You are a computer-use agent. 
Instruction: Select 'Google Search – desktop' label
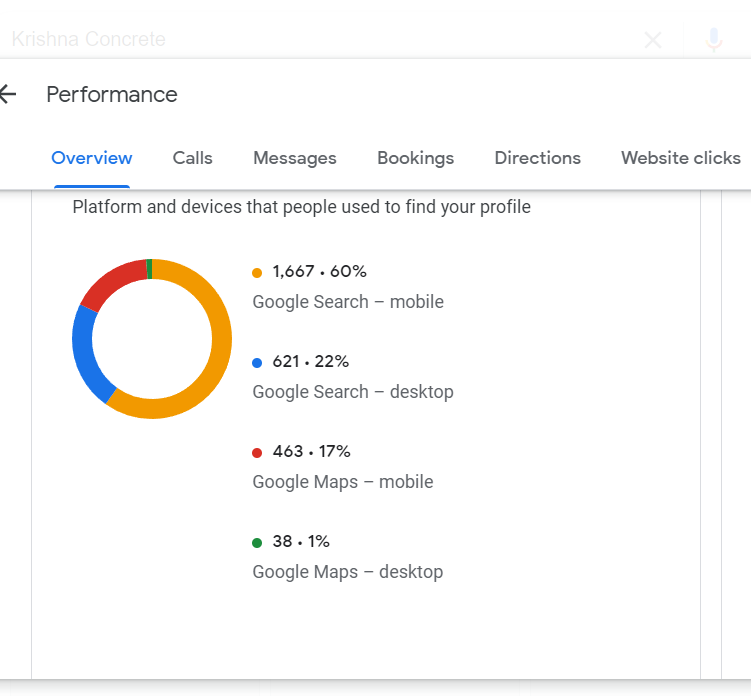[x=353, y=392]
